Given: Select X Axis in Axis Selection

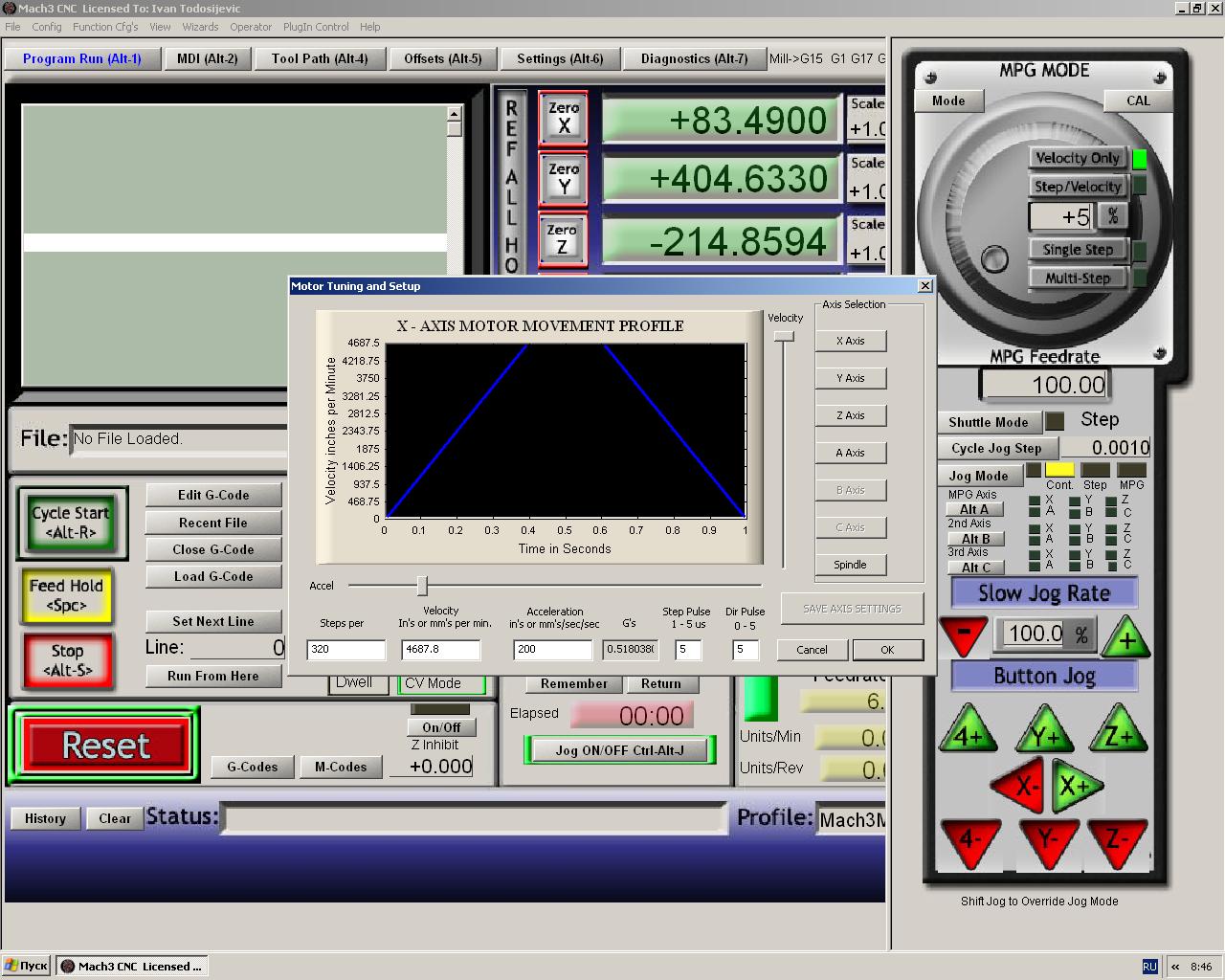Looking at the screenshot, I should coord(850,341).
